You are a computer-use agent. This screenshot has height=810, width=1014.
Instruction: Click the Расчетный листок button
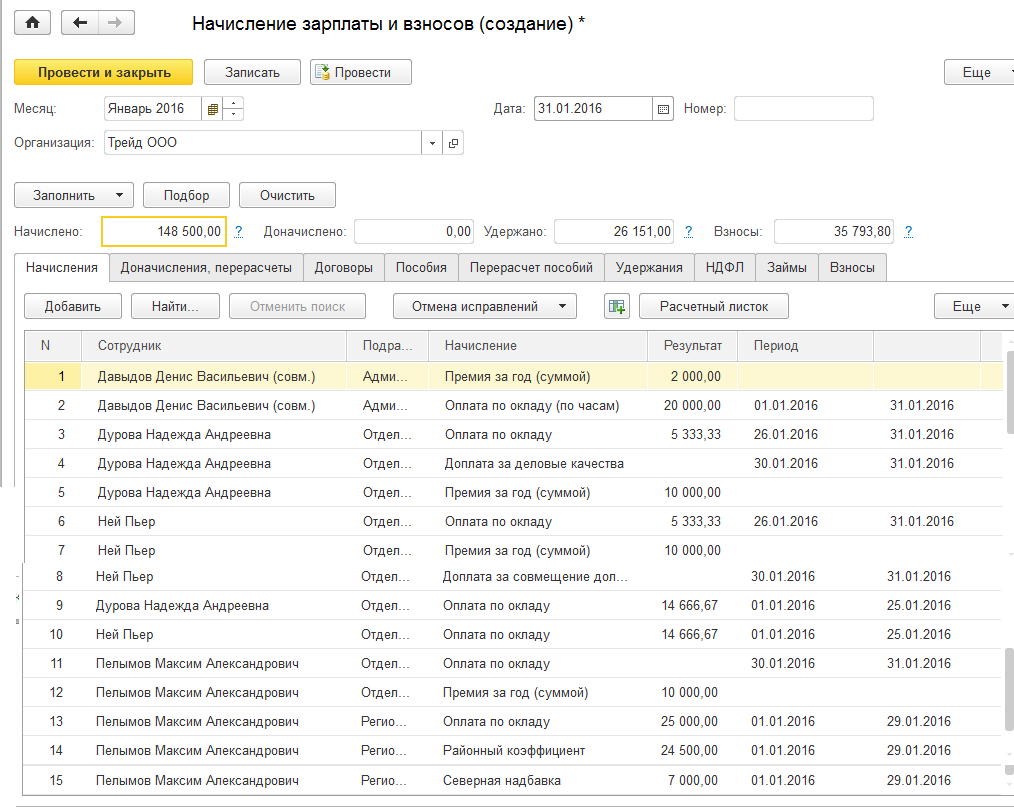714,306
